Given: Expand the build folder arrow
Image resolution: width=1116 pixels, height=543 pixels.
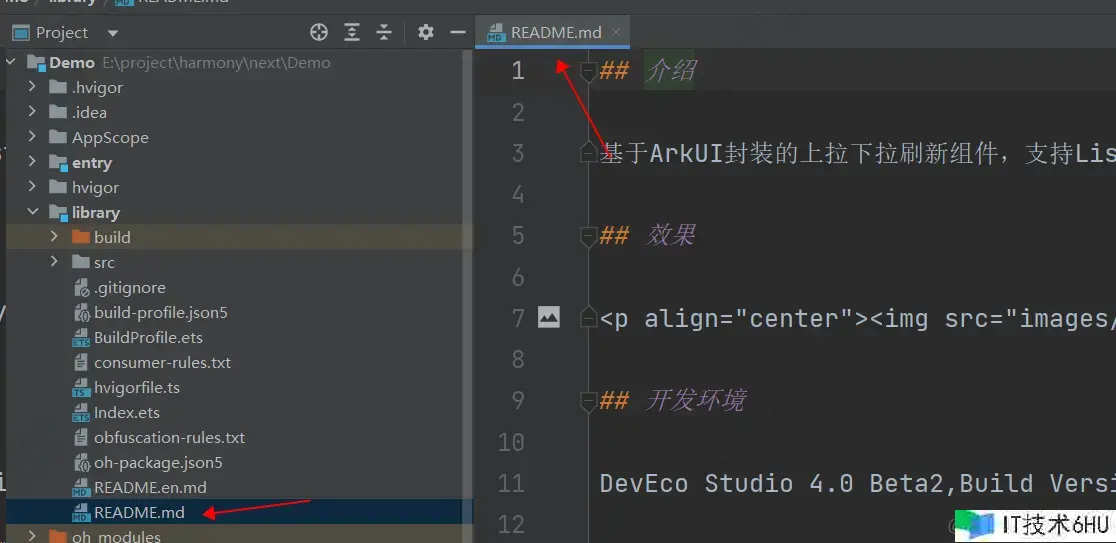Looking at the screenshot, I should click(54, 237).
